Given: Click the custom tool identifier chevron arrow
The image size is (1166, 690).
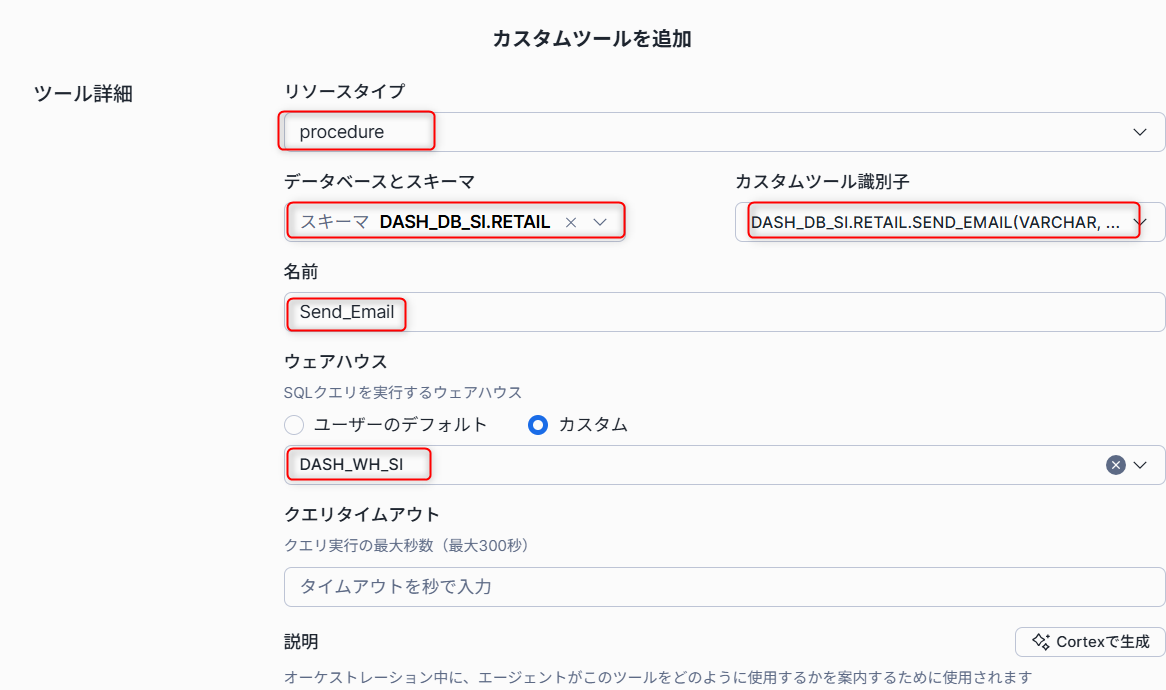Looking at the screenshot, I should (1139, 222).
